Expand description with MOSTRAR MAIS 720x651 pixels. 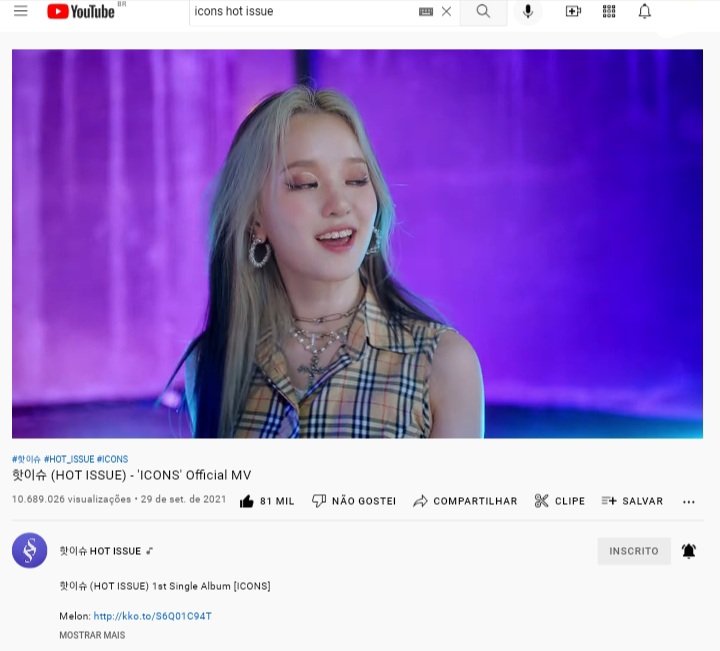tap(92, 635)
